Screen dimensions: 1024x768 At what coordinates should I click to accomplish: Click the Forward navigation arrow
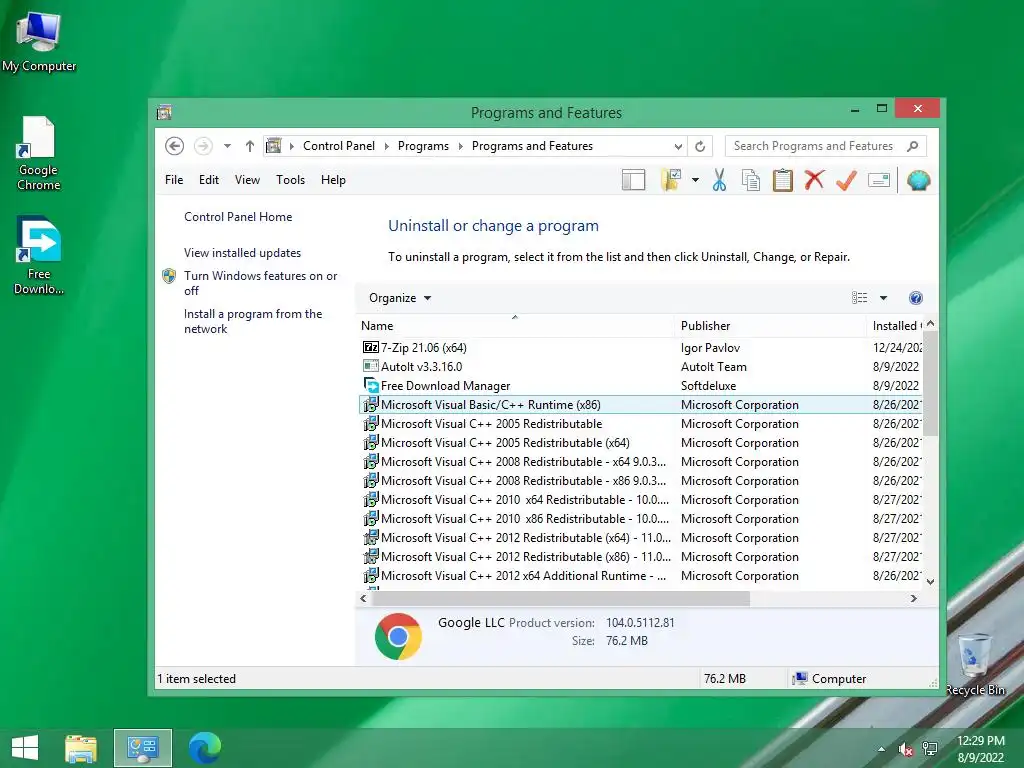(203, 146)
